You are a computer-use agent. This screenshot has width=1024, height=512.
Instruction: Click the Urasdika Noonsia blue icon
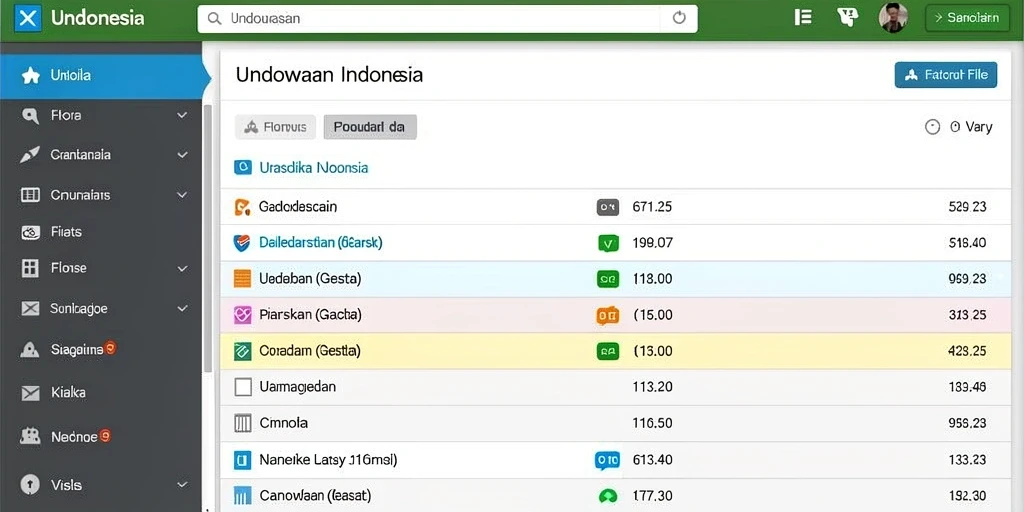(x=242, y=168)
